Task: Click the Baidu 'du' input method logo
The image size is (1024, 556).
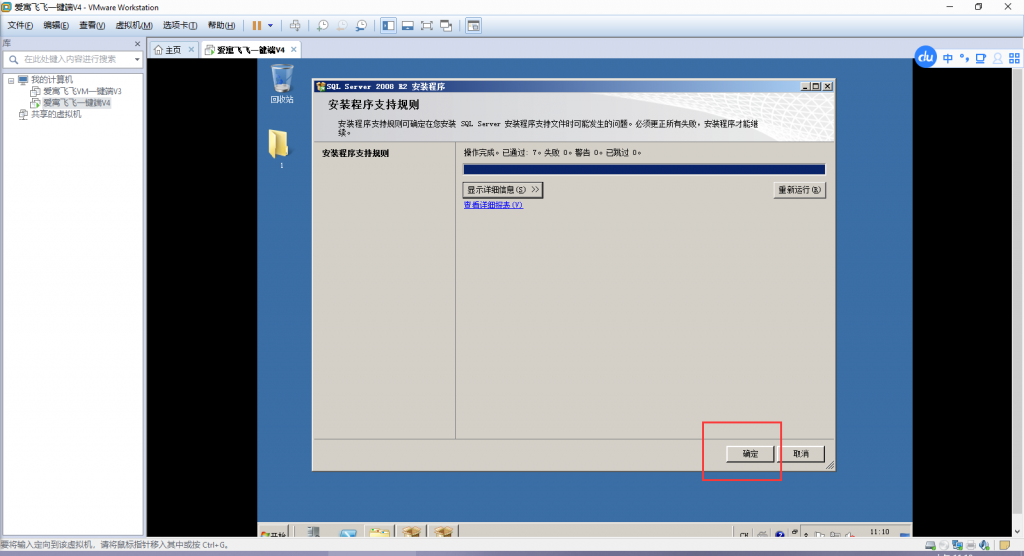Action: click(925, 57)
